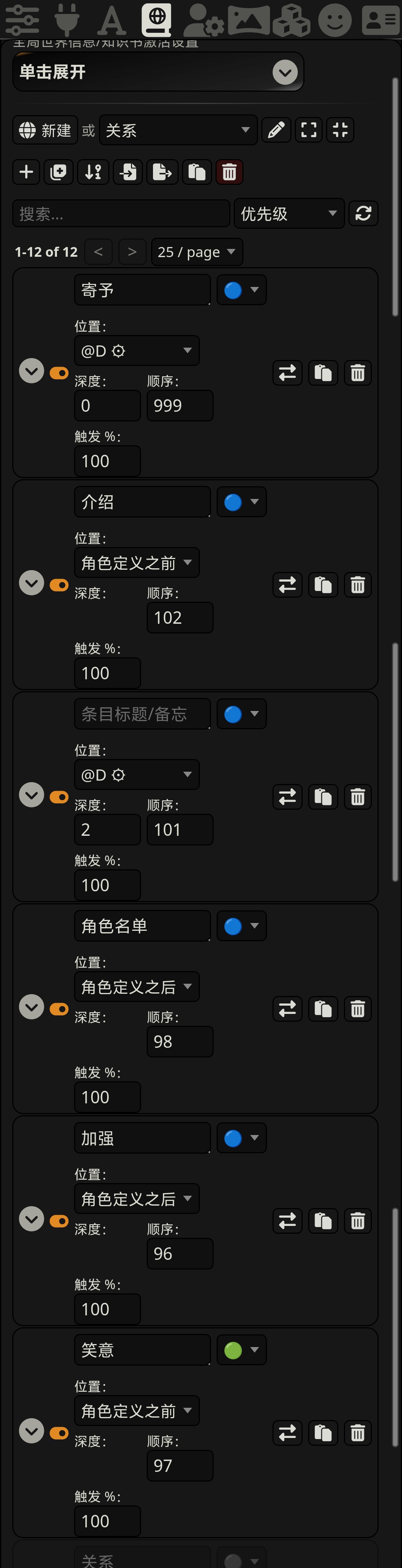
Task: Open the 优先级 sort dropdown
Action: (x=289, y=214)
